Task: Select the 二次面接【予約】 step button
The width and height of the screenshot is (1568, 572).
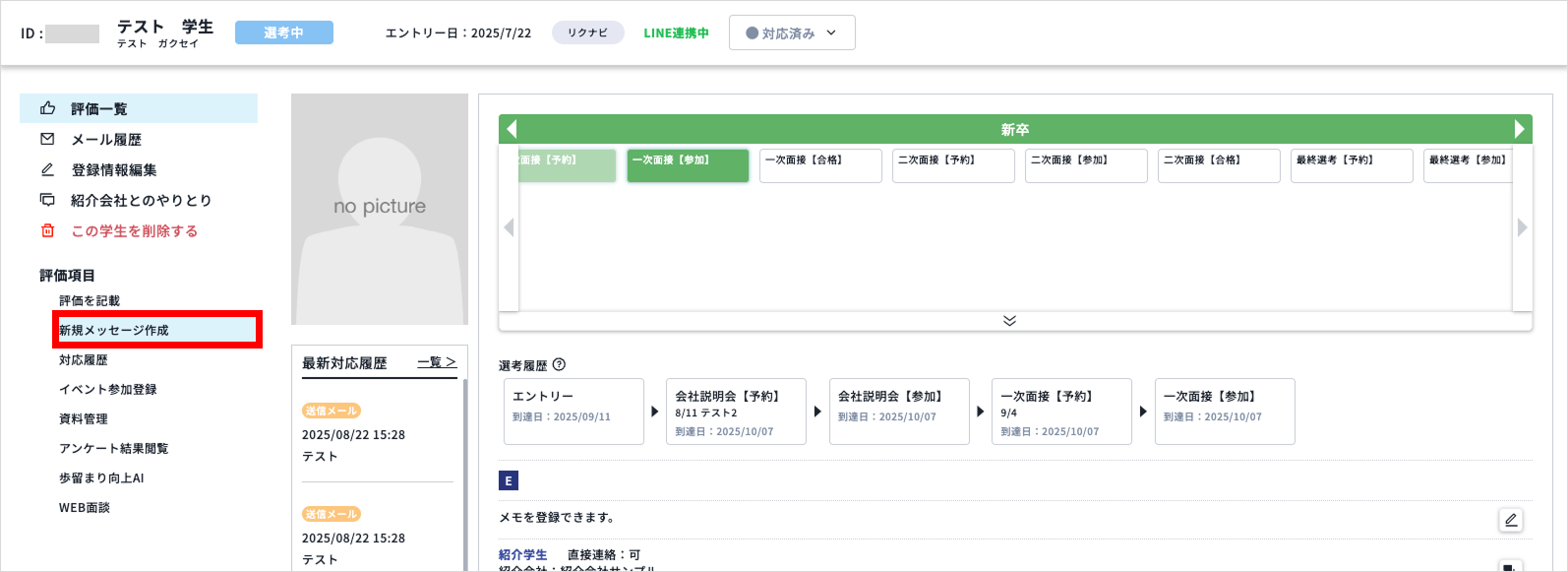Action: click(x=952, y=165)
